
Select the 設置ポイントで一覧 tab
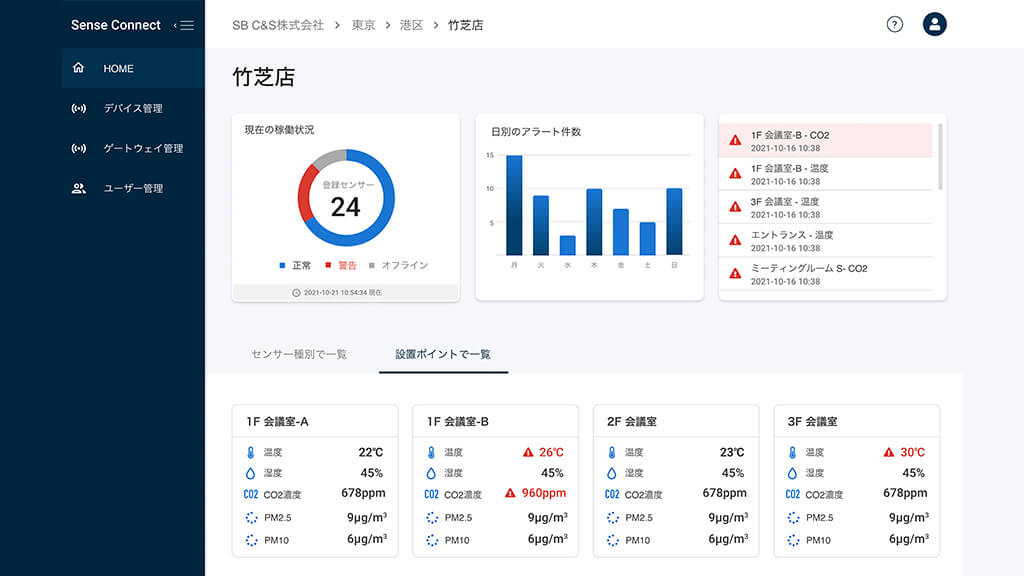(443, 354)
